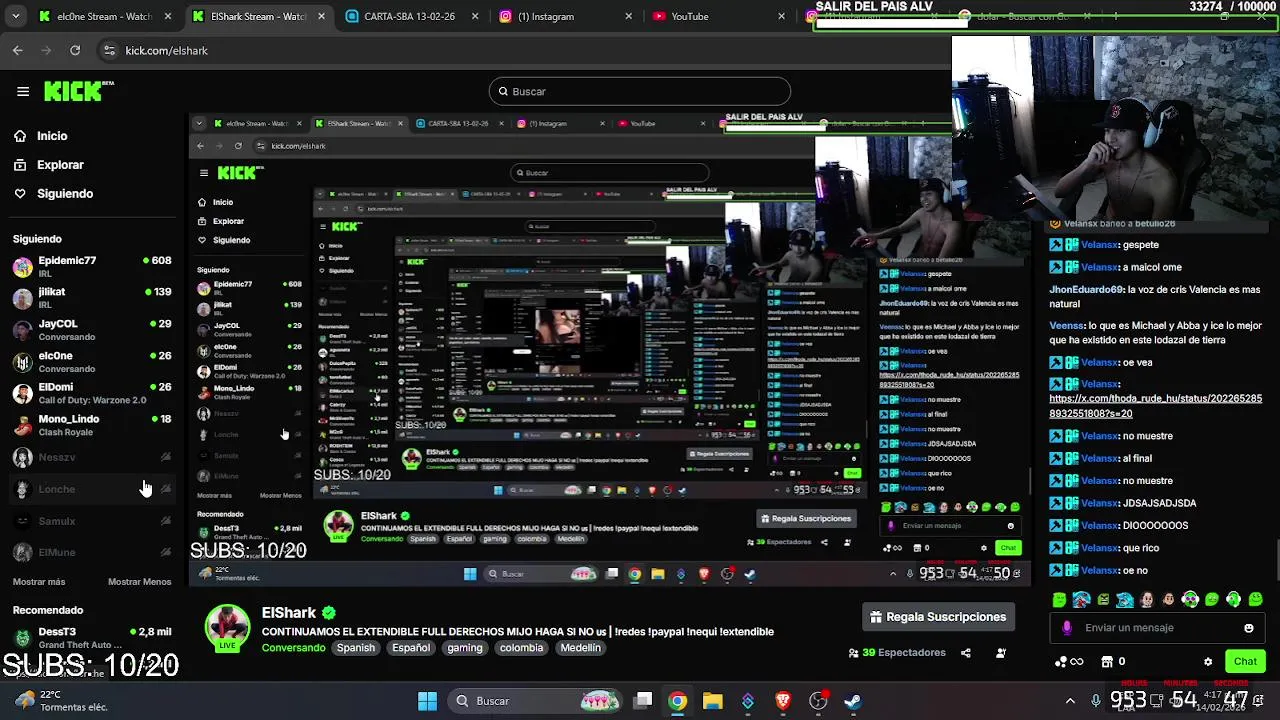
Task: Open File Explorer folder from the taskbar
Action: pyautogui.click(x=712, y=701)
